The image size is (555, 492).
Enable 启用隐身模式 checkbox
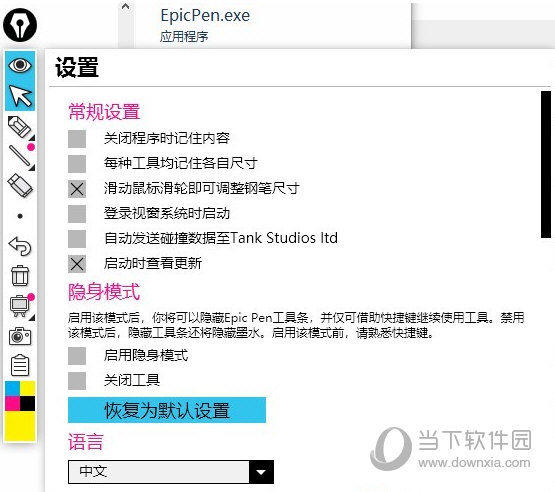point(77,356)
